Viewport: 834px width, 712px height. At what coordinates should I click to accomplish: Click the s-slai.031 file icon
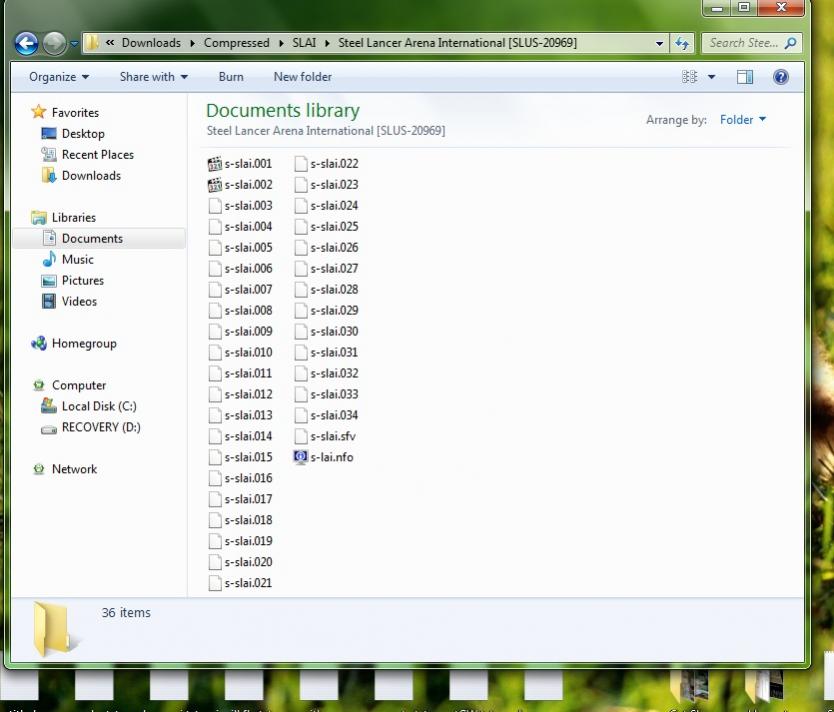pyautogui.click(x=301, y=352)
